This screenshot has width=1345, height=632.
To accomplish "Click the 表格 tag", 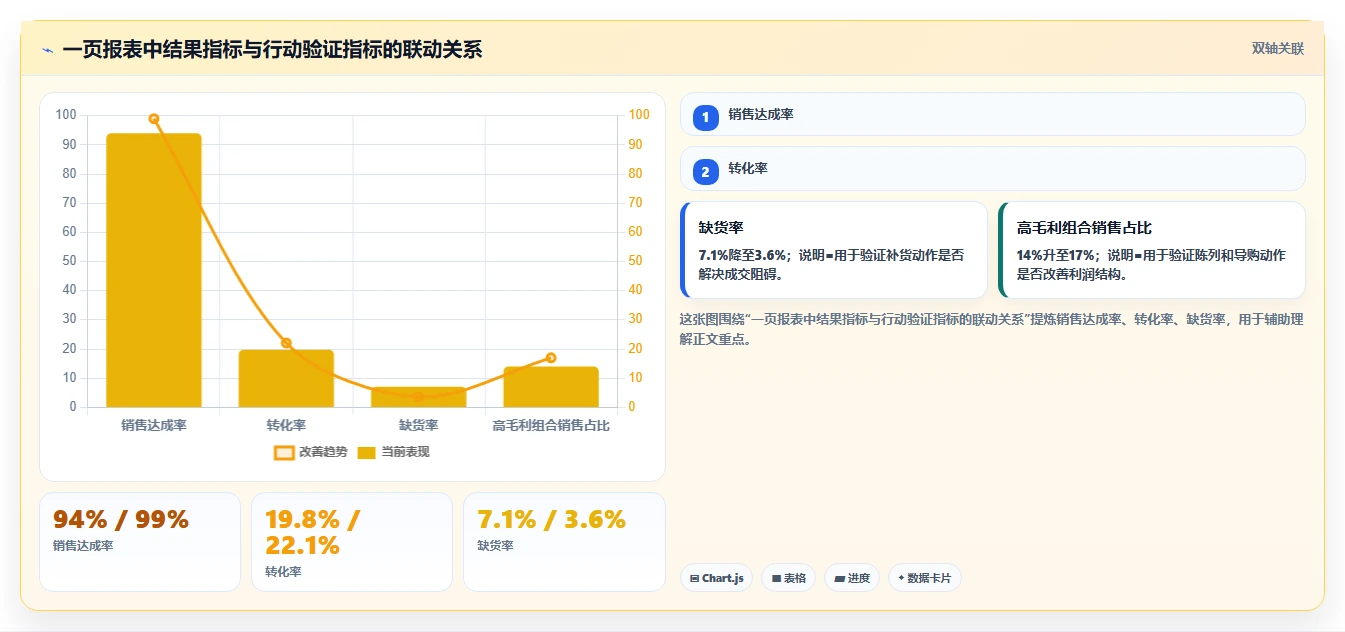I will (788, 578).
